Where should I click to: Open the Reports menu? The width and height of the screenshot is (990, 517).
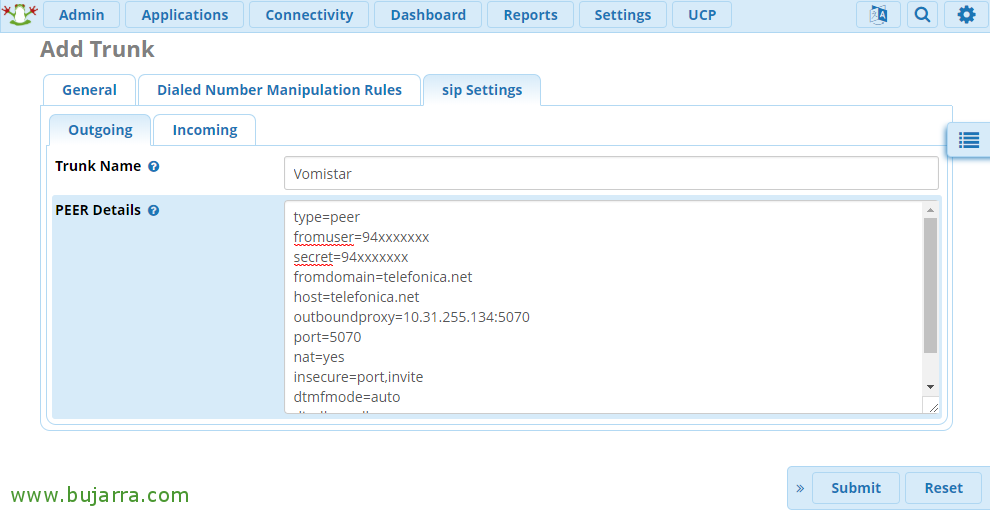[530, 15]
